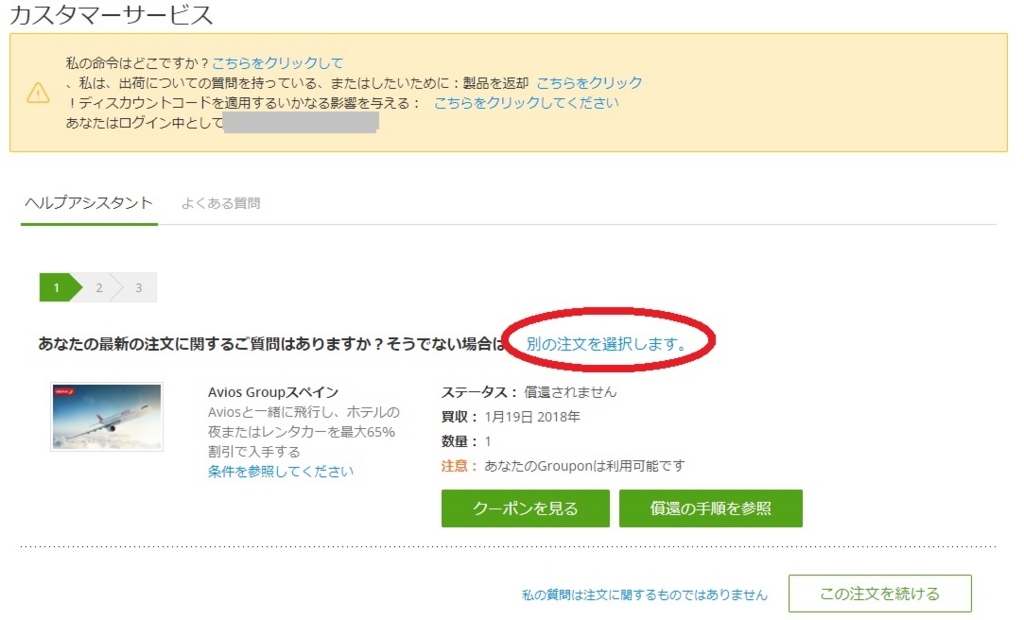Switch to the よくある質問 tab

point(221,203)
